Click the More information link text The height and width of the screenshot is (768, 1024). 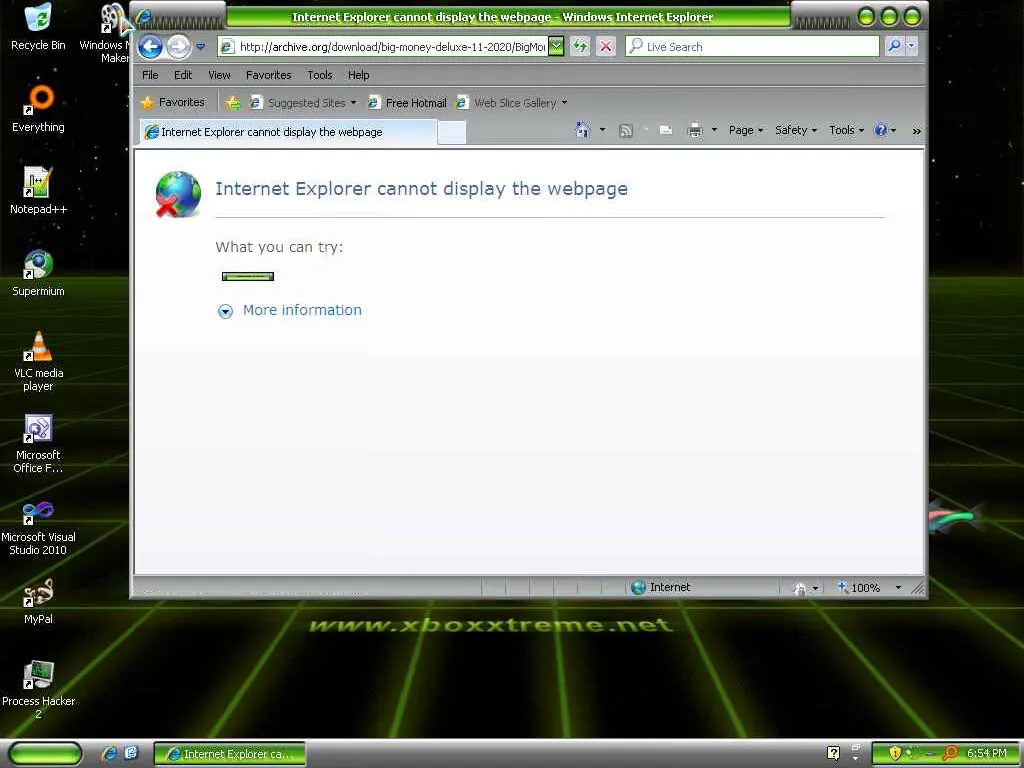click(x=302, y=310)
